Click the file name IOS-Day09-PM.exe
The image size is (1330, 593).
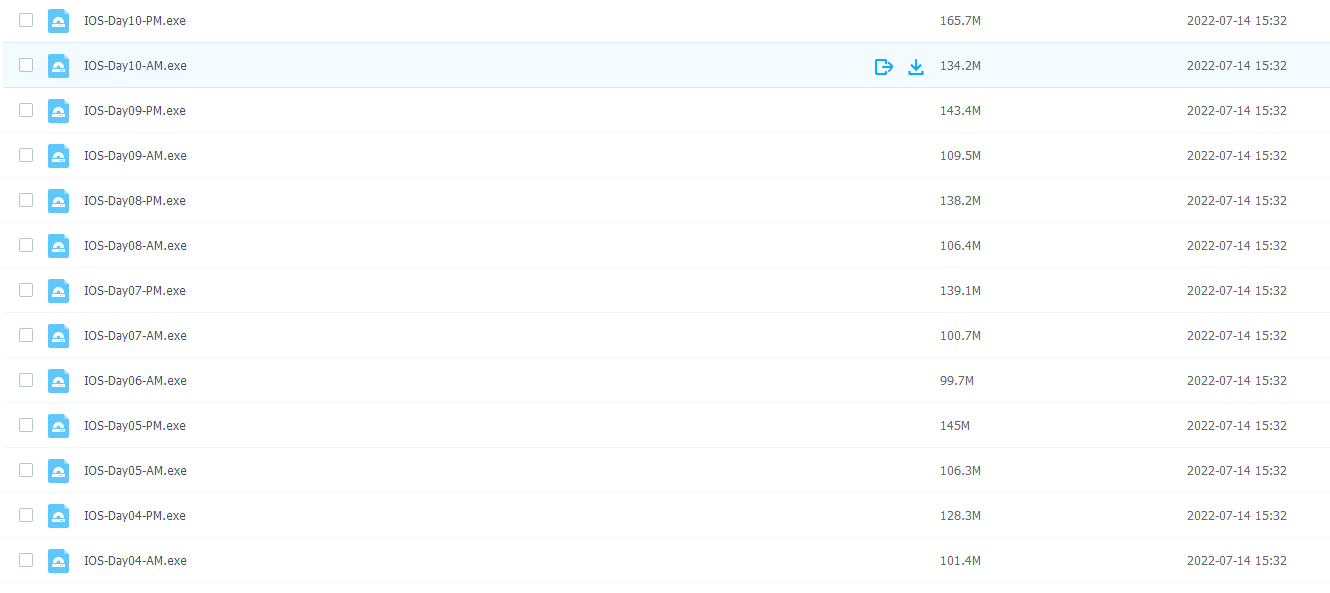pyautogui.click(x=135, y=110)
